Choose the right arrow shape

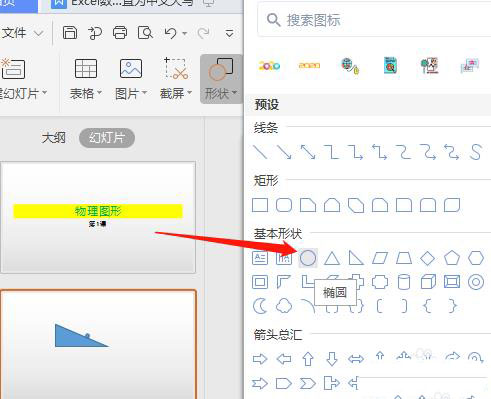(260, 359)
